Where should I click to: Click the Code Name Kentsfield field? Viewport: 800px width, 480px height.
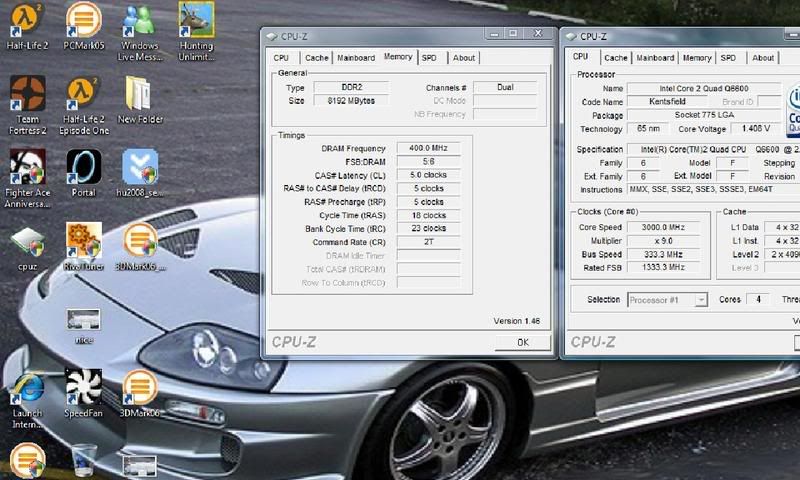coord(667,102)
